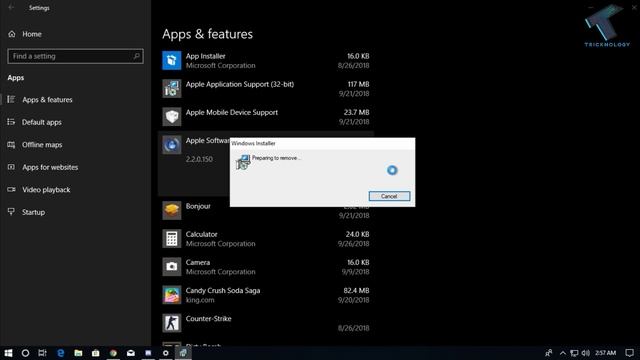Click the Apple Software Update app icon
The width and height of the screenshot is (640, 360).
point(171,145)
